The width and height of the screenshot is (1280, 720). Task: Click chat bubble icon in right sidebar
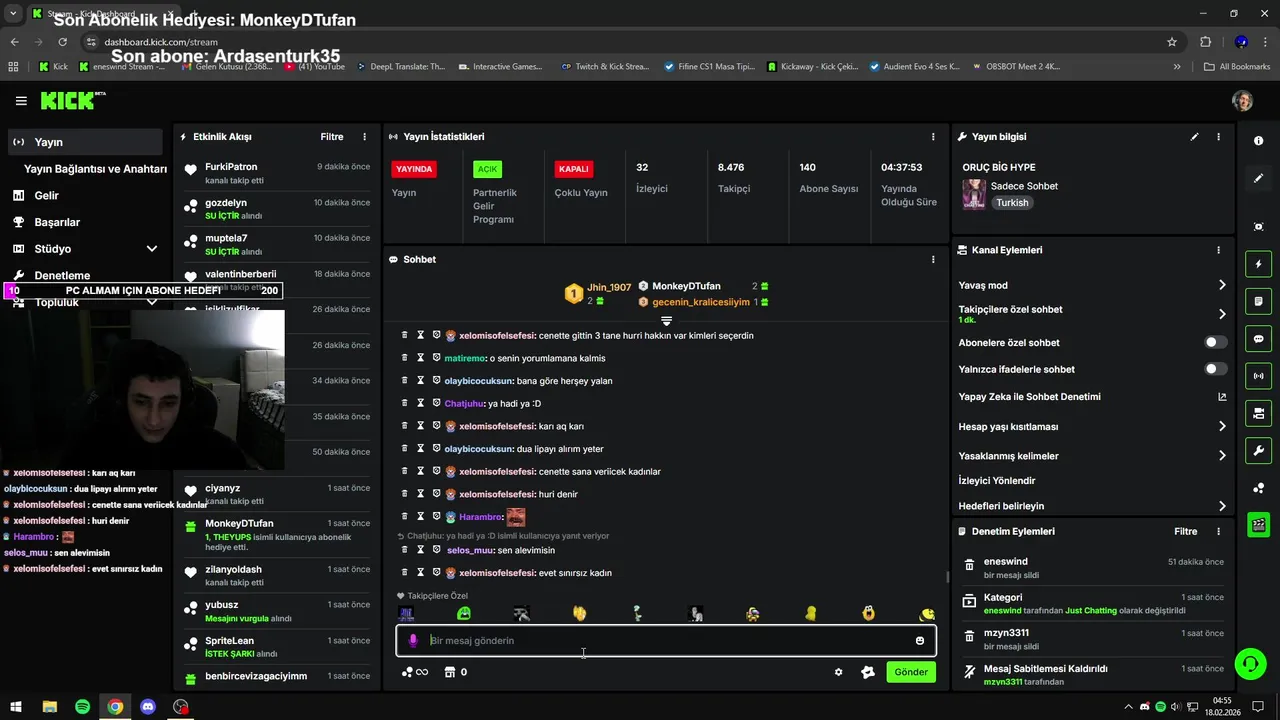coord(1258,339)
